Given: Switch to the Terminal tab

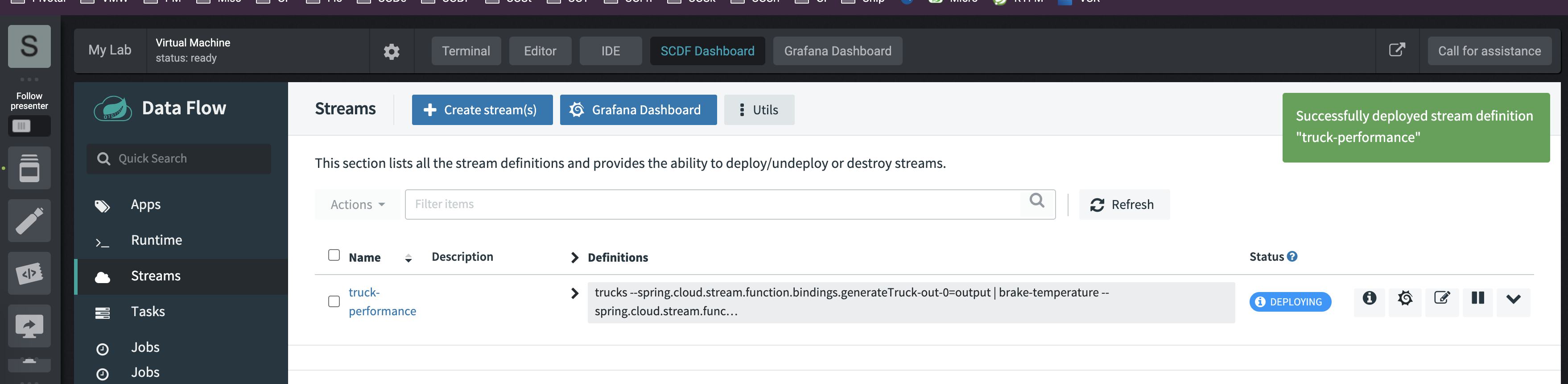Looking at the screenshot, I should 466,51.
